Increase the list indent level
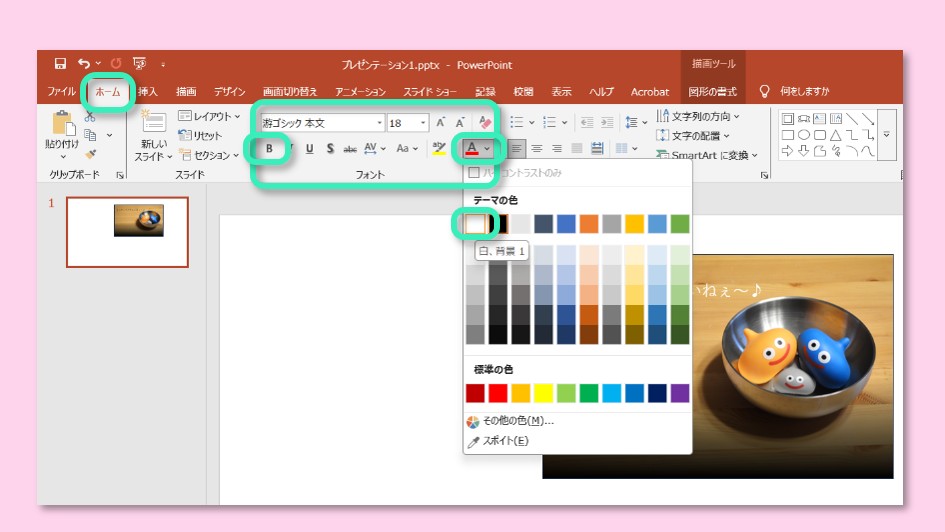This screenshot has width=945, height=532. click(x=607, y=123)
